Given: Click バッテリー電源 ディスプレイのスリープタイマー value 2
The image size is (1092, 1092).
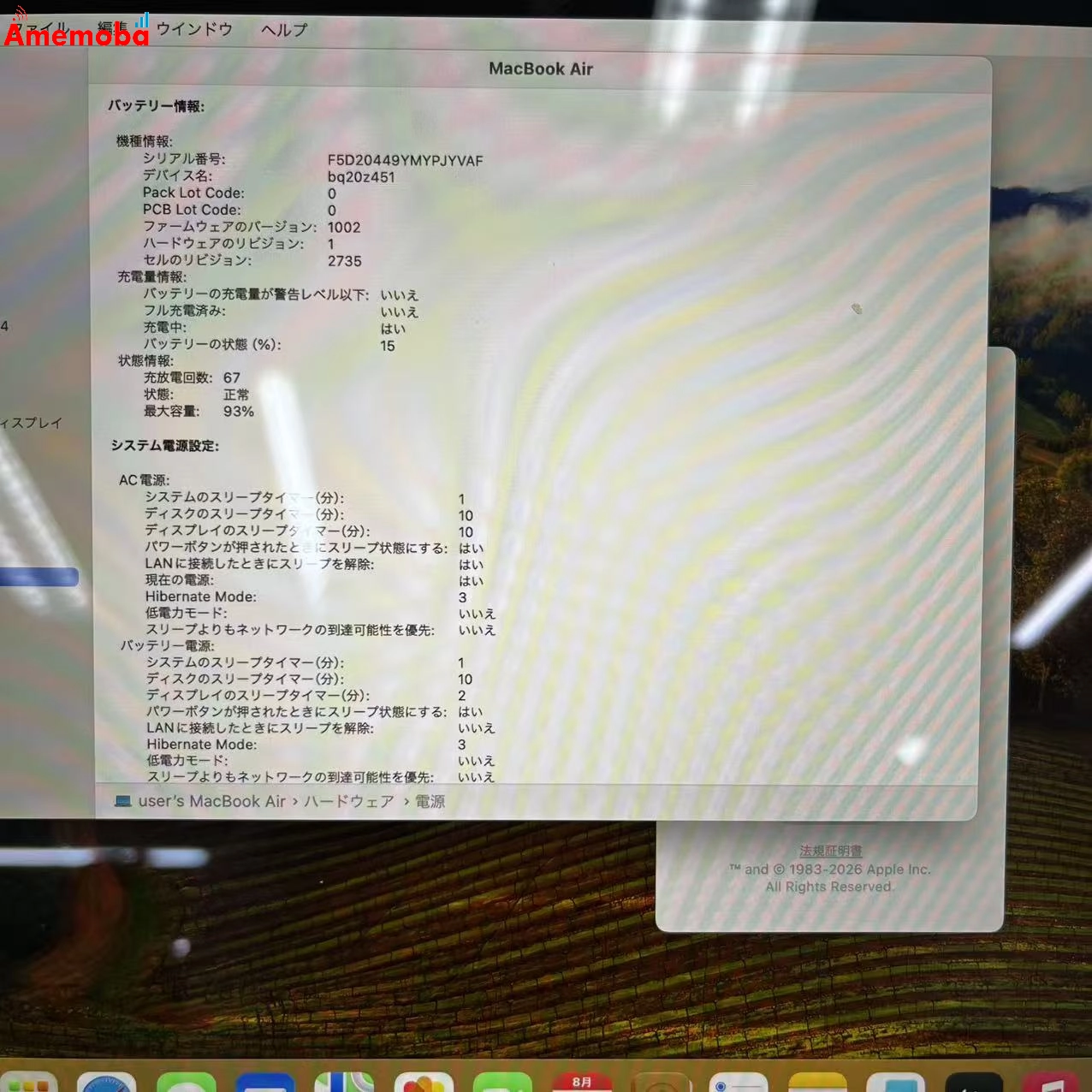Looking at the screenshot, I should pos(462,695).
